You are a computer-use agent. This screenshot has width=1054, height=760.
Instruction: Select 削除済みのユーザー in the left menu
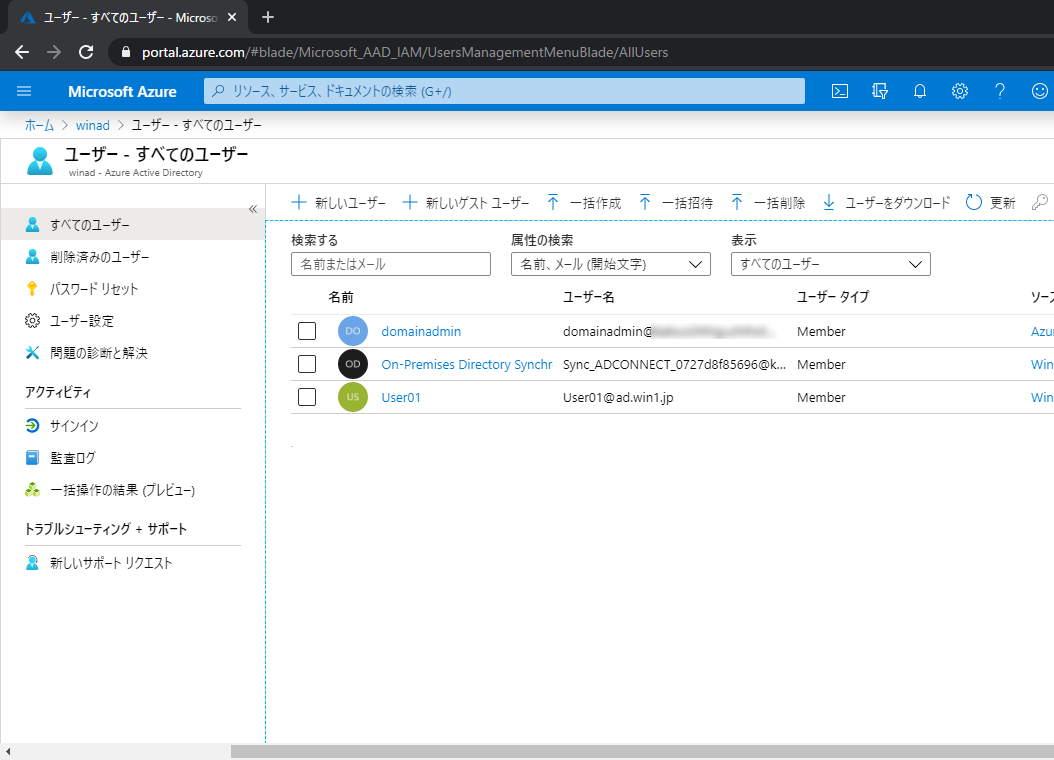coord(132,257)
